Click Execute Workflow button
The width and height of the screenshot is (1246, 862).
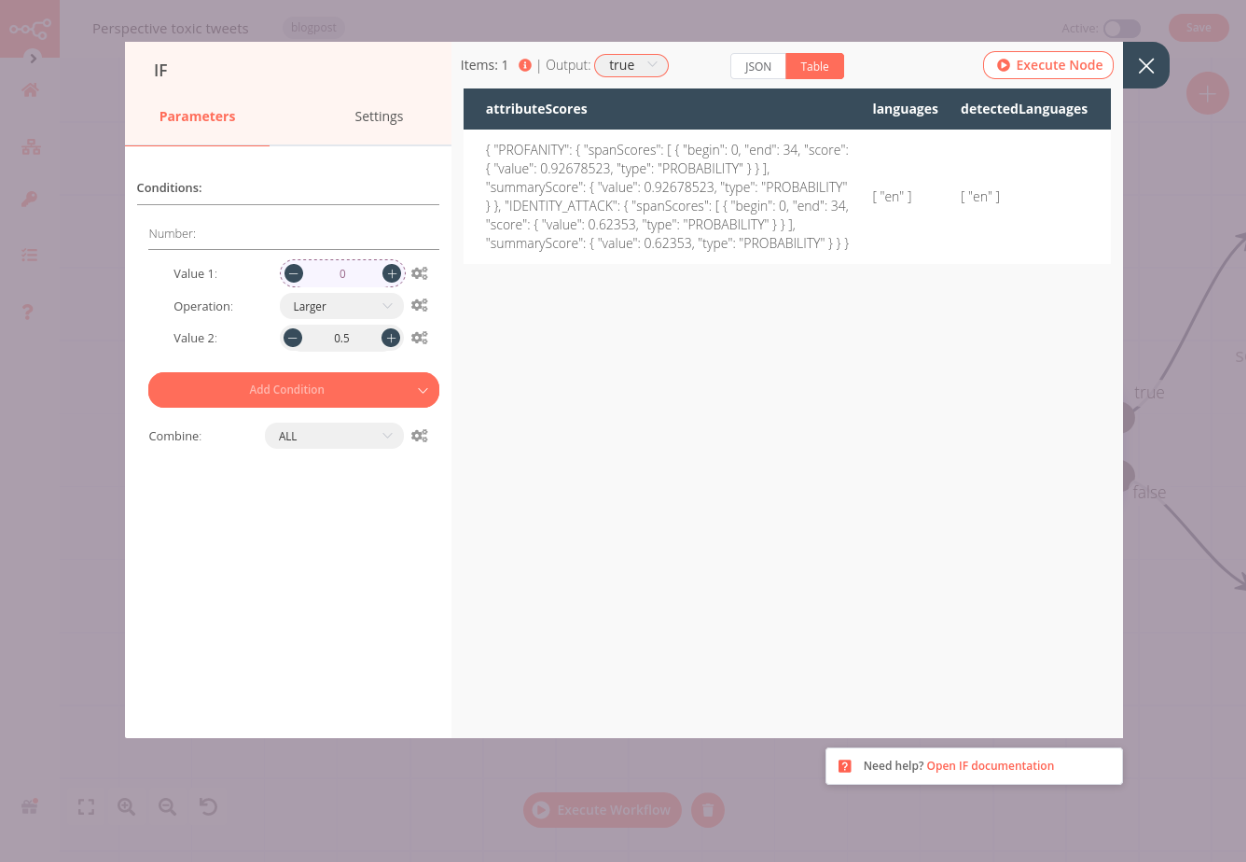pos(602,810)
